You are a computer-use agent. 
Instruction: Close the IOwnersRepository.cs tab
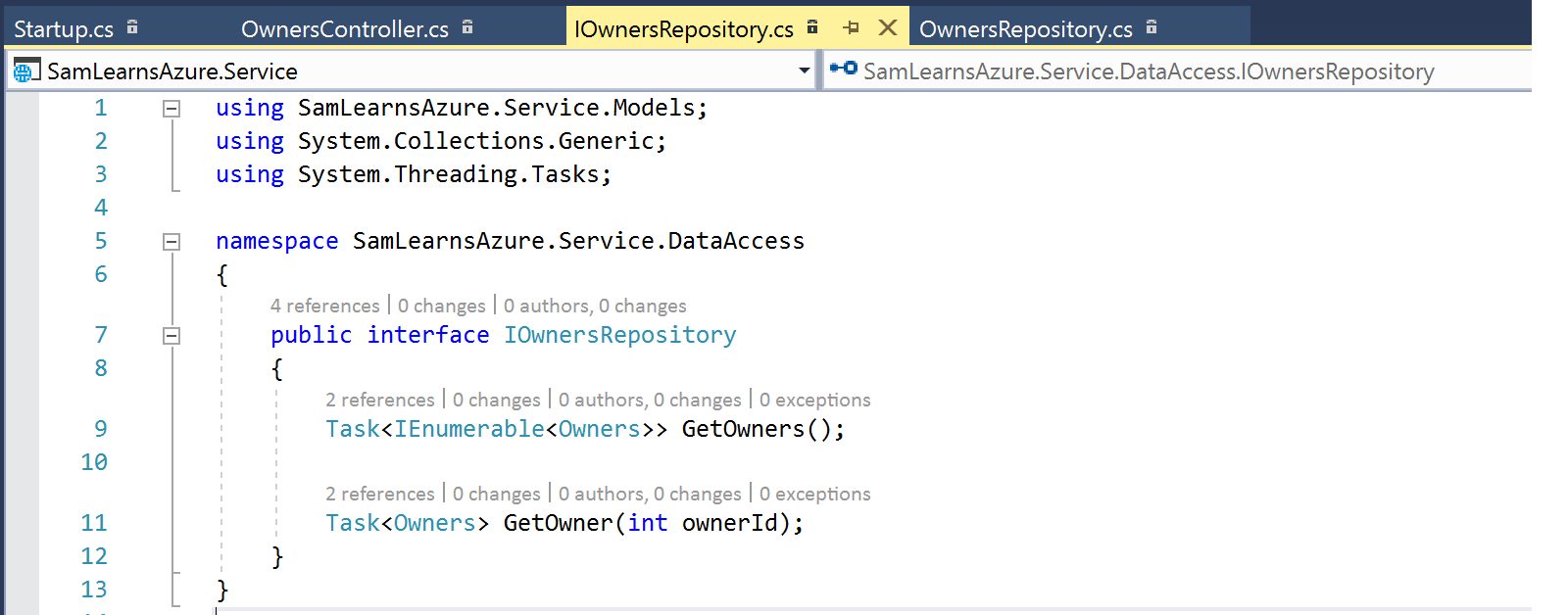(888, 28)
